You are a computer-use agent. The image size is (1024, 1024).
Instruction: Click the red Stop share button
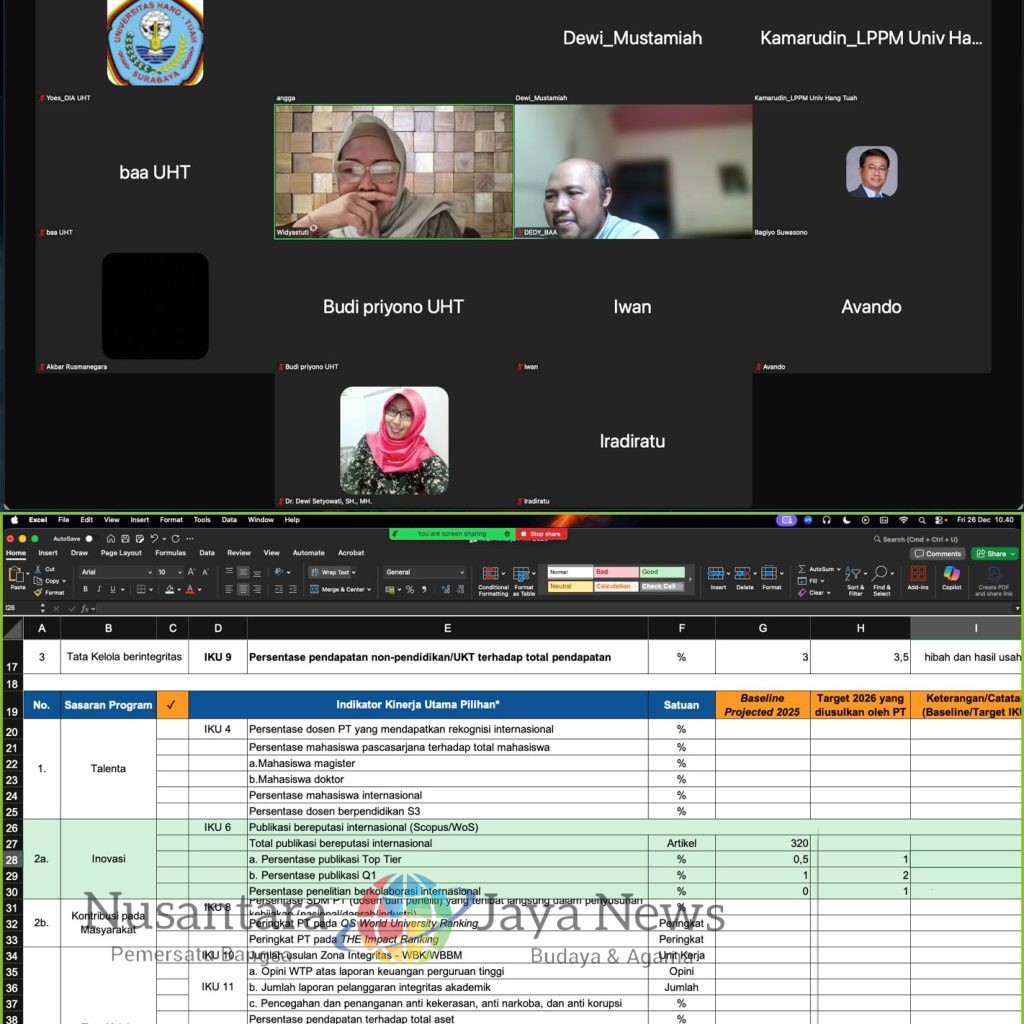click(x=541, y=534)
